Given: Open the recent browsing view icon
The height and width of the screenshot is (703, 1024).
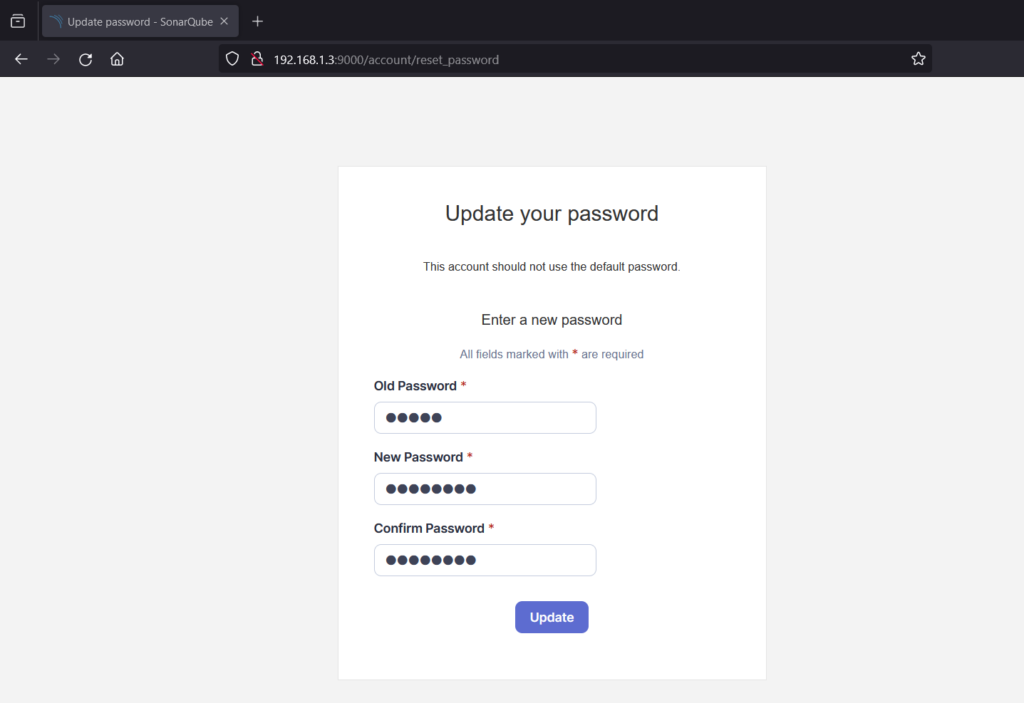Looking at the screenshot, I should (x=18, y=22).
